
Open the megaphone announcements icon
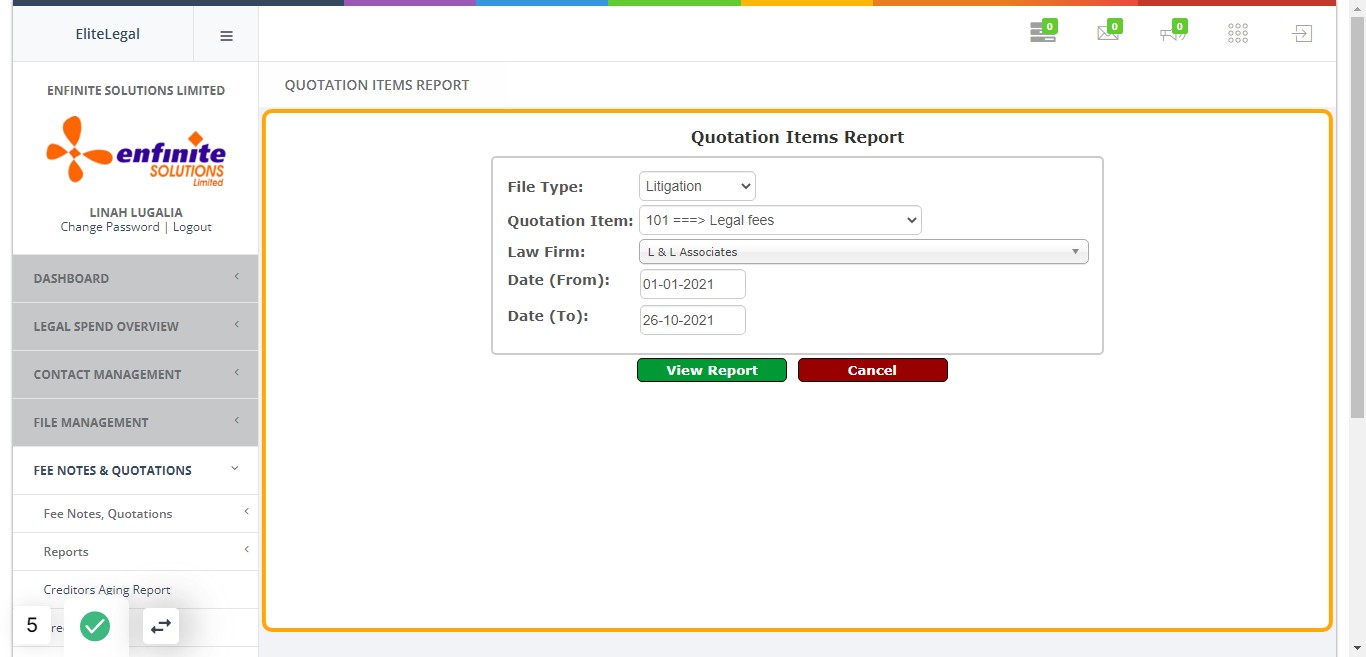[x=1173, y=33]
